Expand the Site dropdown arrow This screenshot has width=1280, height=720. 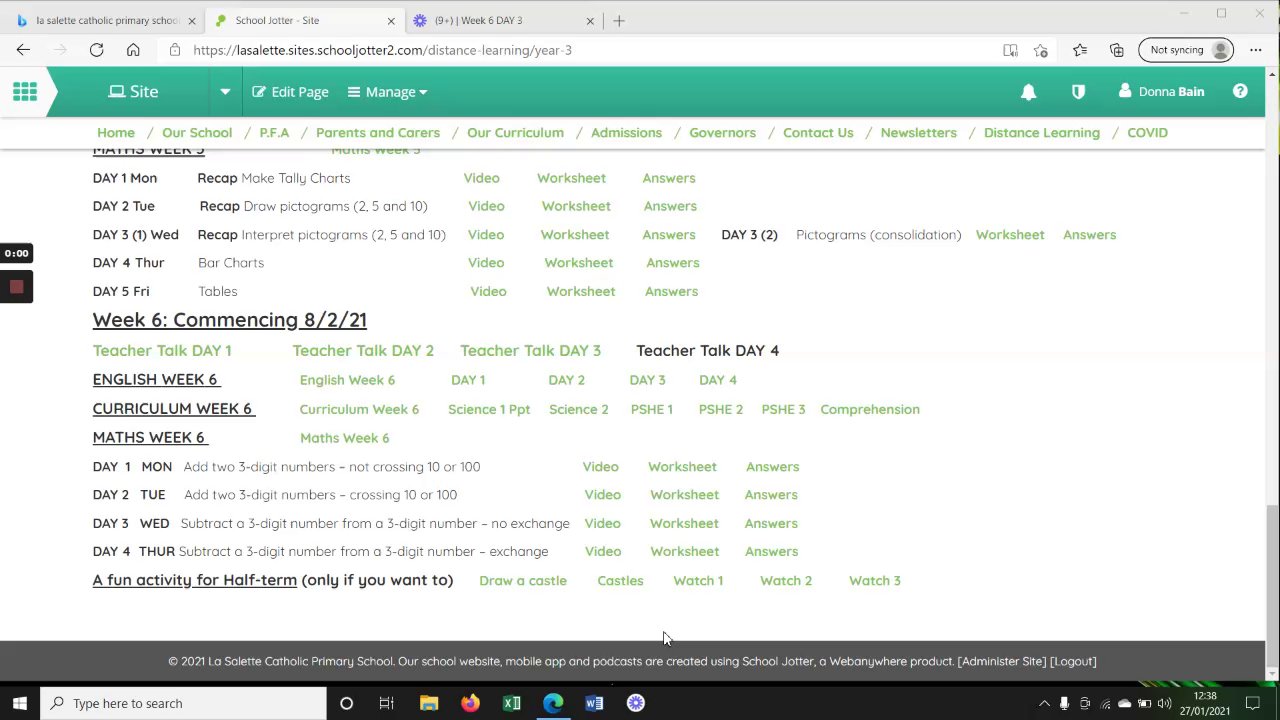coord(225,92)
